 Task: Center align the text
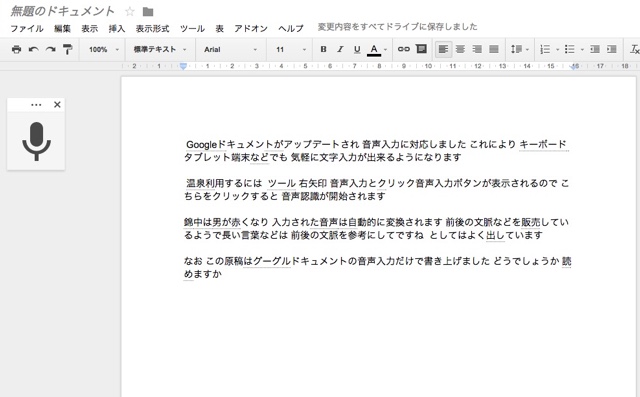click(460, 49)
